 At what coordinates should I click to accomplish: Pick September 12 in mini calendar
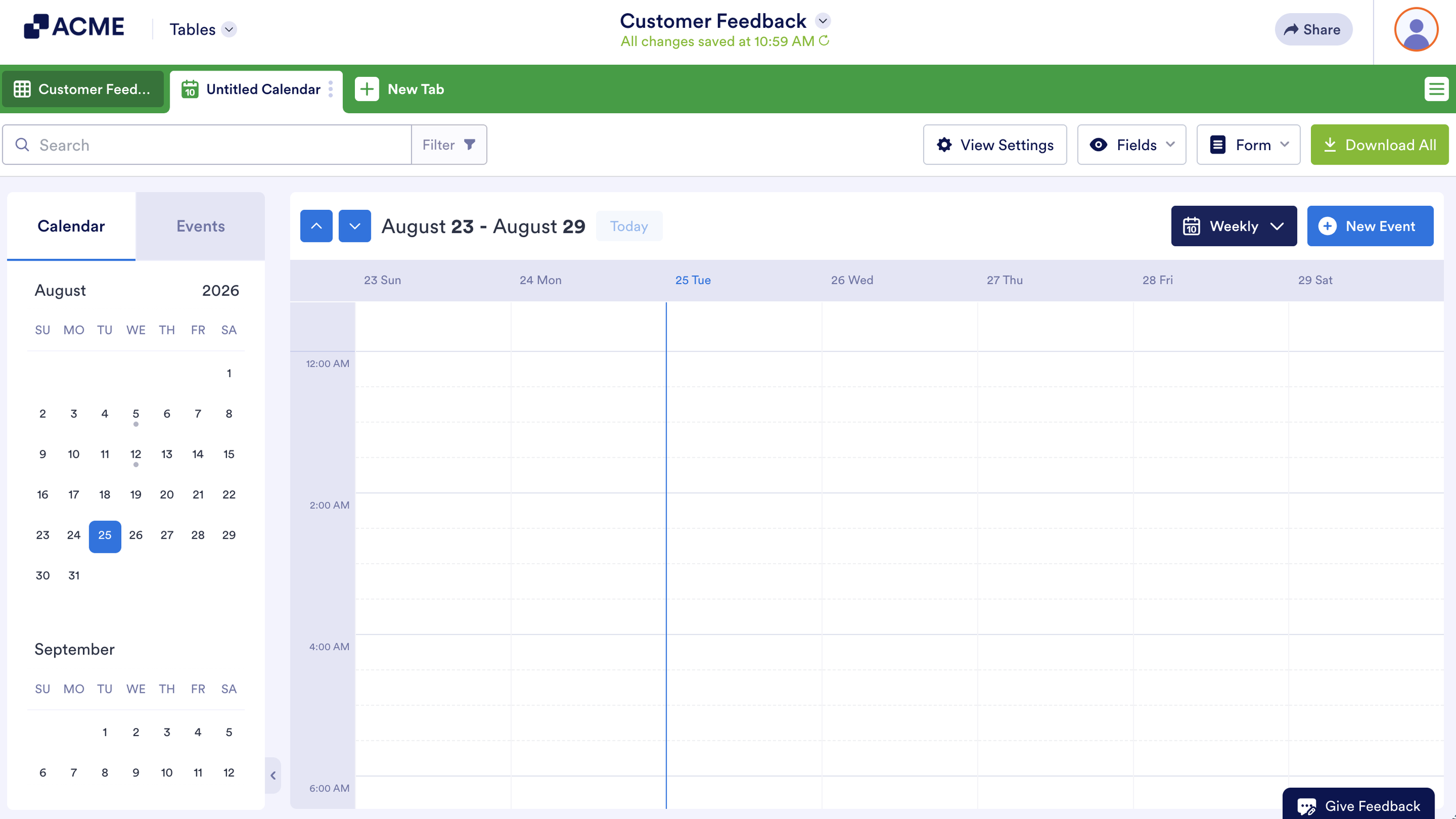coord(229,773)
